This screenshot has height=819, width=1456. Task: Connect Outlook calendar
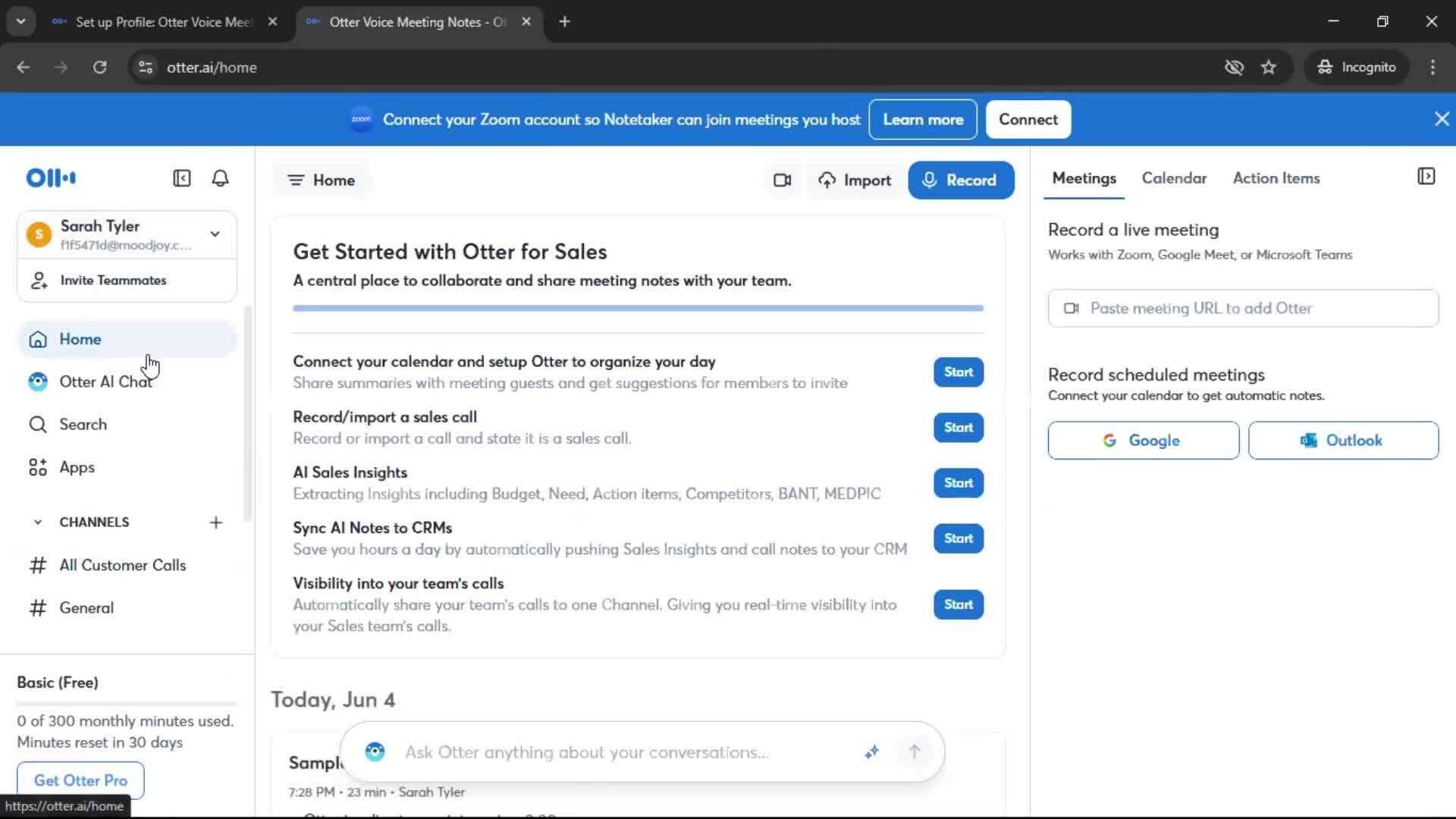click(1343, 441)
